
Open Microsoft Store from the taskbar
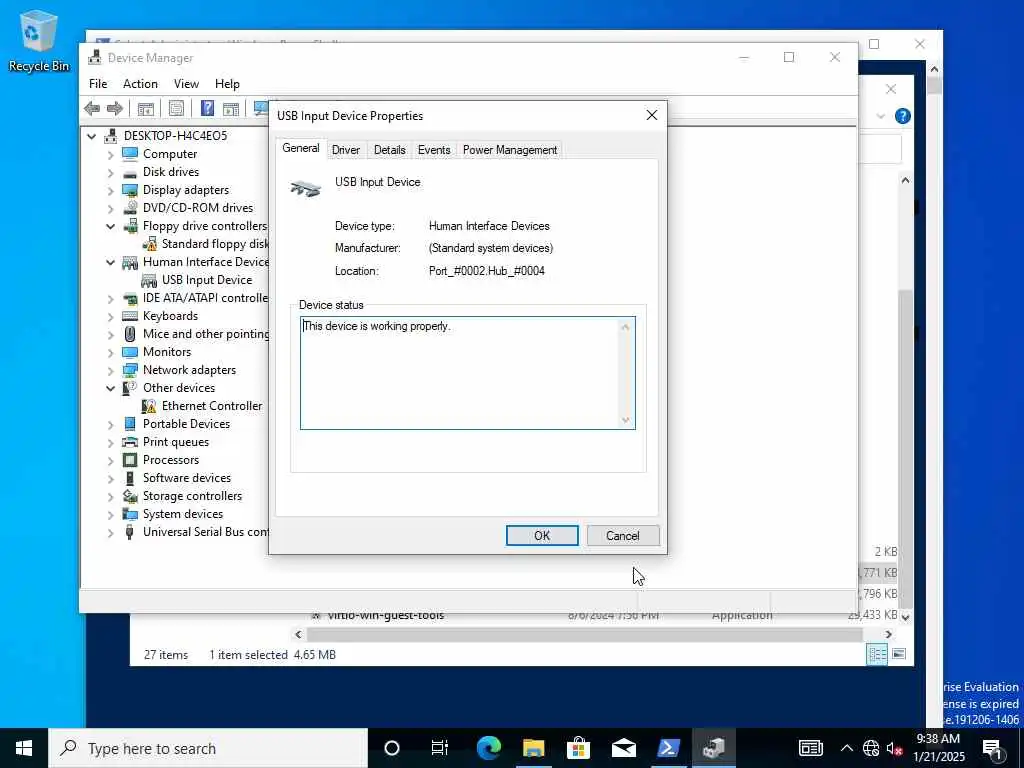[579, 748]
